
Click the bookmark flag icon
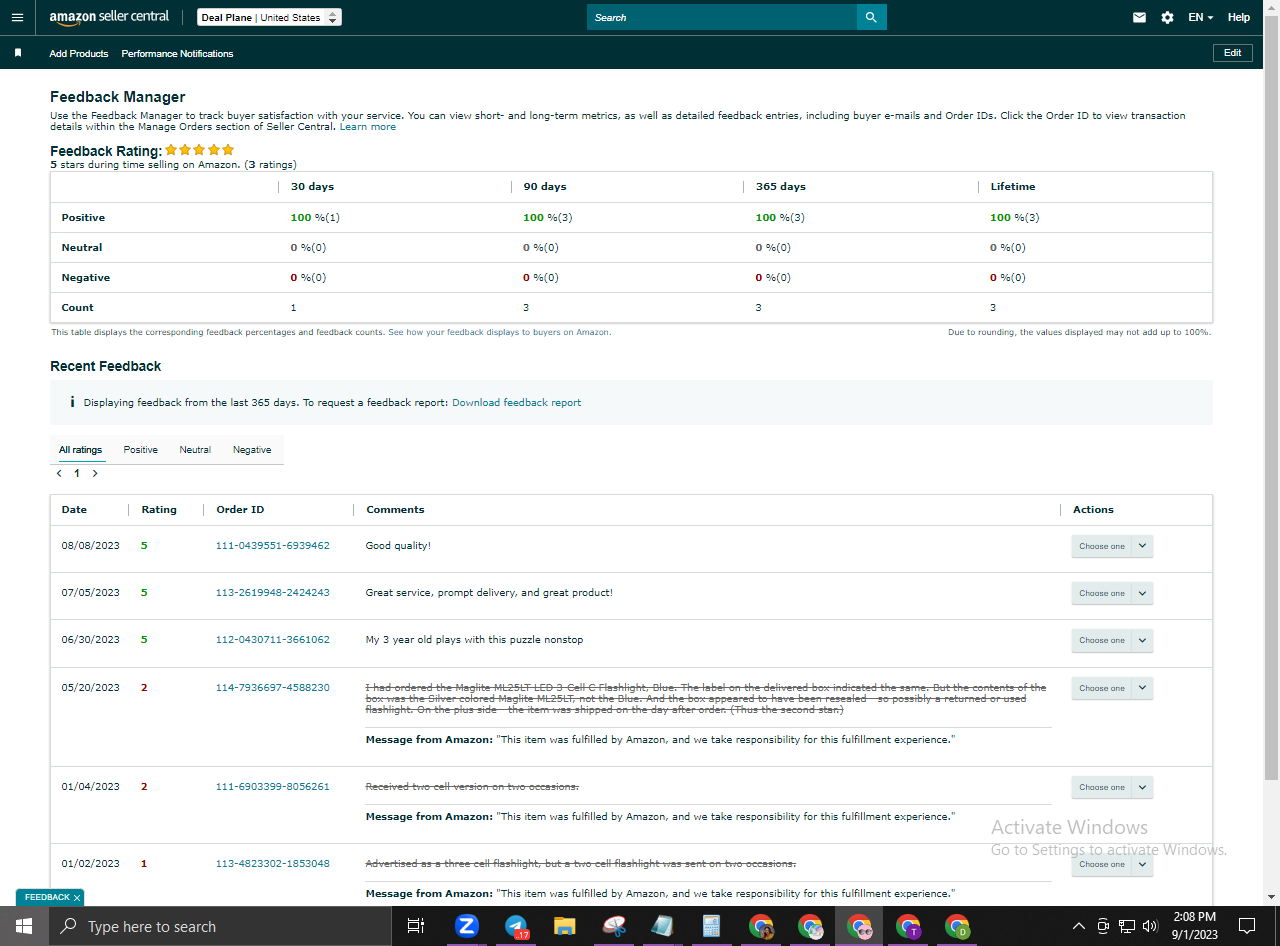[18, 53]
